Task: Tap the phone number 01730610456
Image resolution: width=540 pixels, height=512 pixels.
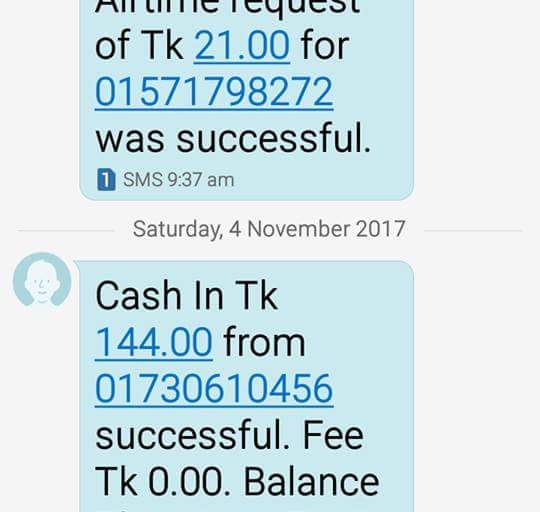Action: [214, 389]
